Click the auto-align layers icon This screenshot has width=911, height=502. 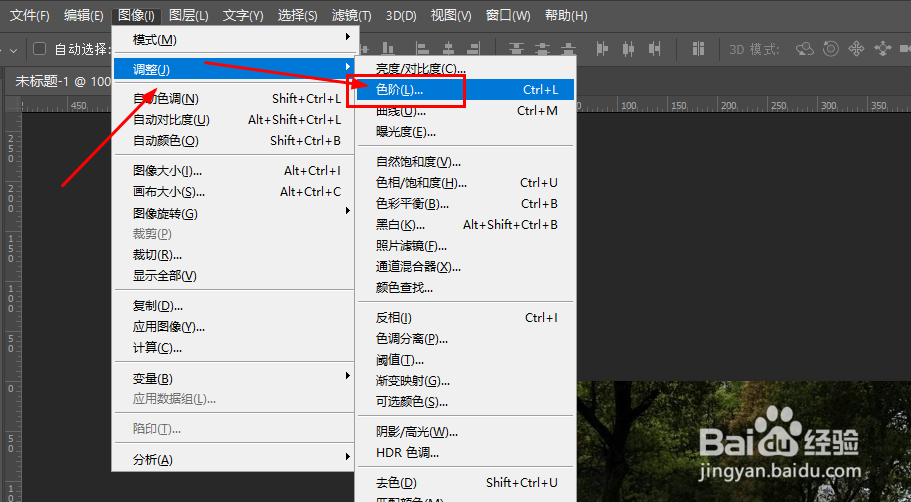pos(698,49)
